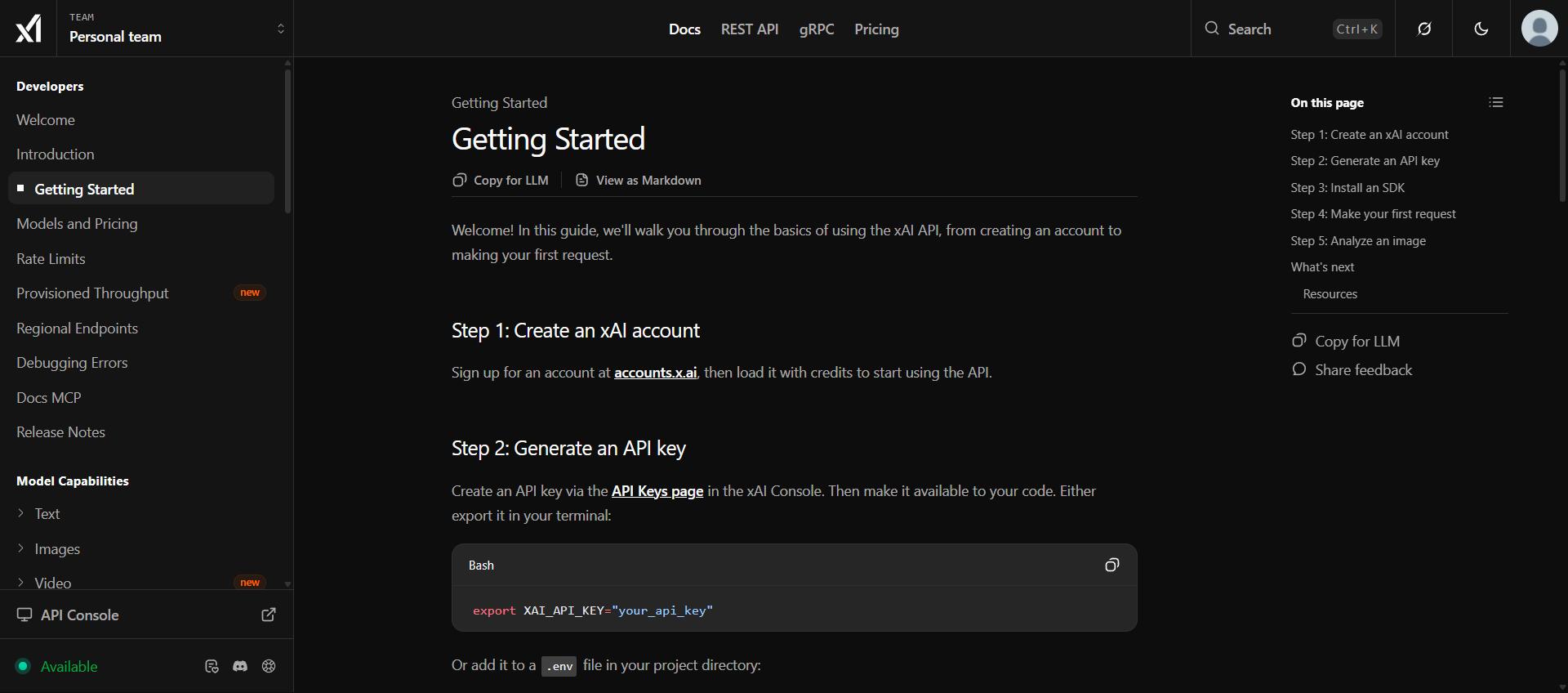
Task: Click Share feedback button
Action: [x=1352, y=370]
